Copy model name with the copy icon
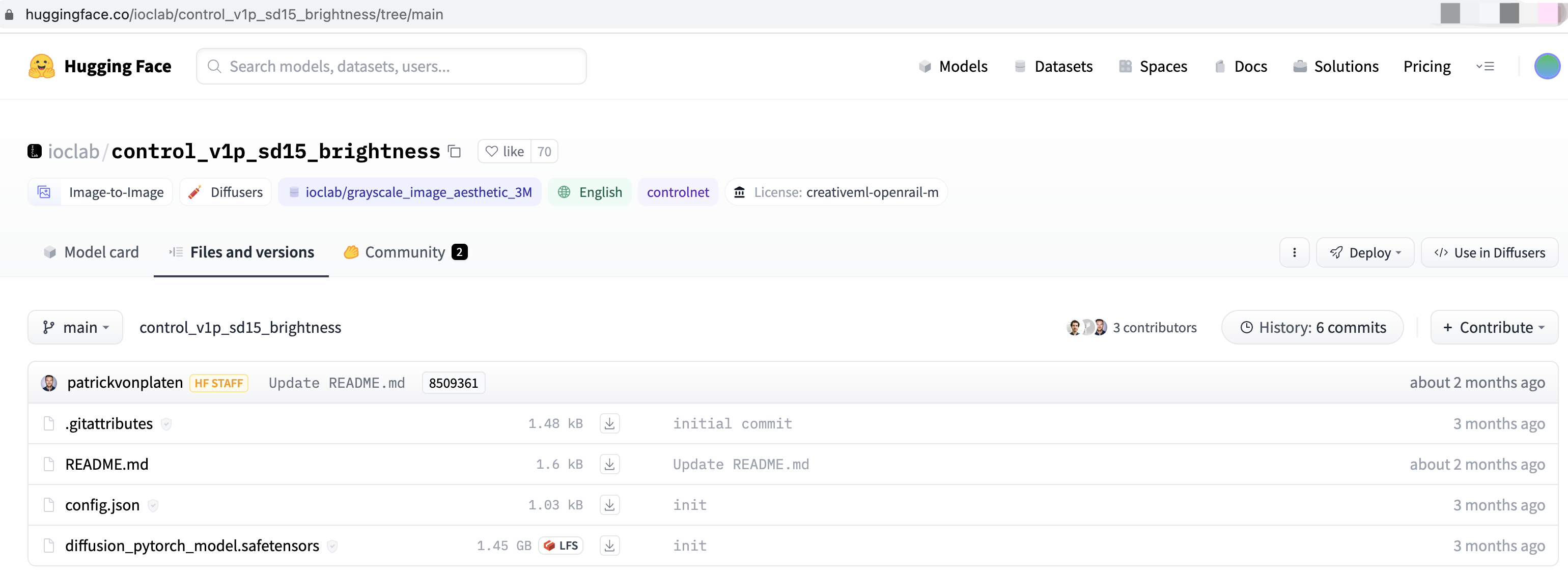This screenshot has height=573, width=1568. tap(454, 151)
